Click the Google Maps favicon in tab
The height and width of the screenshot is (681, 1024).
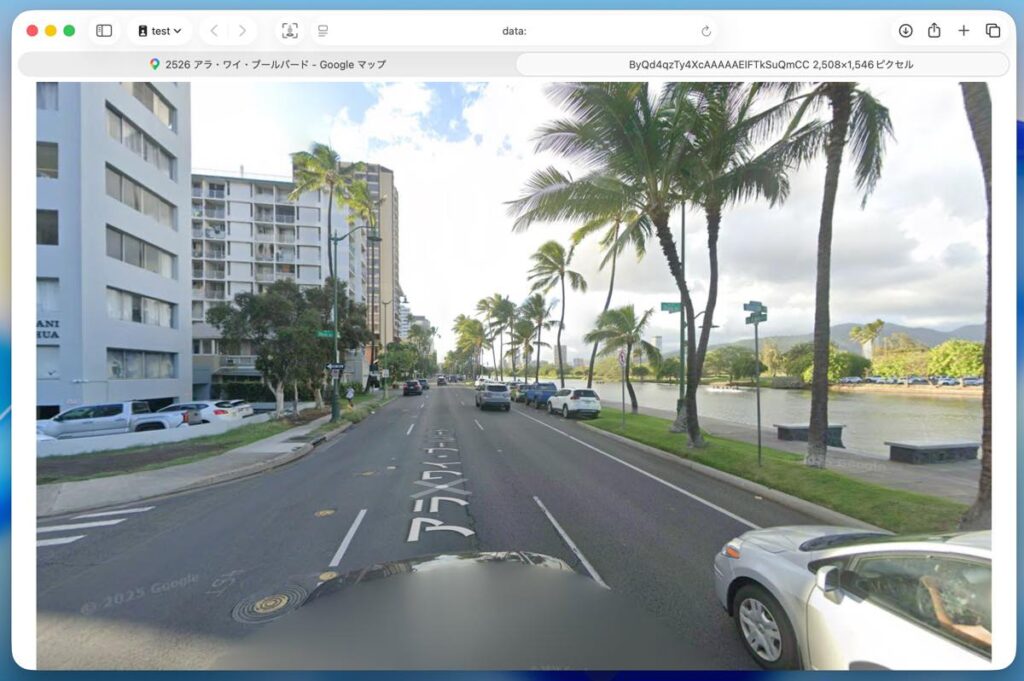(155, 64)
